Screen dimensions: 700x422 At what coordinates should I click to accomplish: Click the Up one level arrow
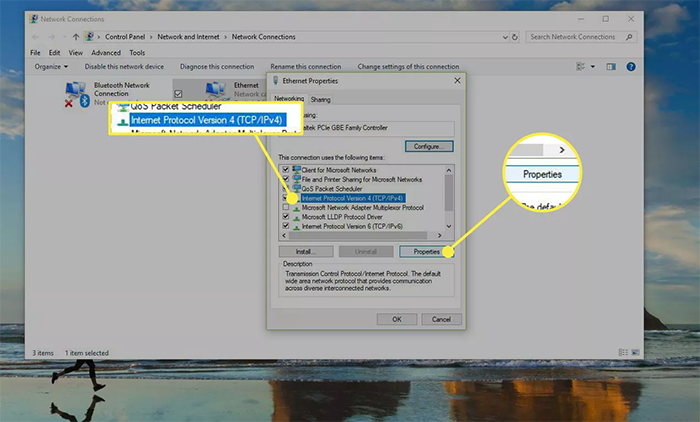click(76, 37)
